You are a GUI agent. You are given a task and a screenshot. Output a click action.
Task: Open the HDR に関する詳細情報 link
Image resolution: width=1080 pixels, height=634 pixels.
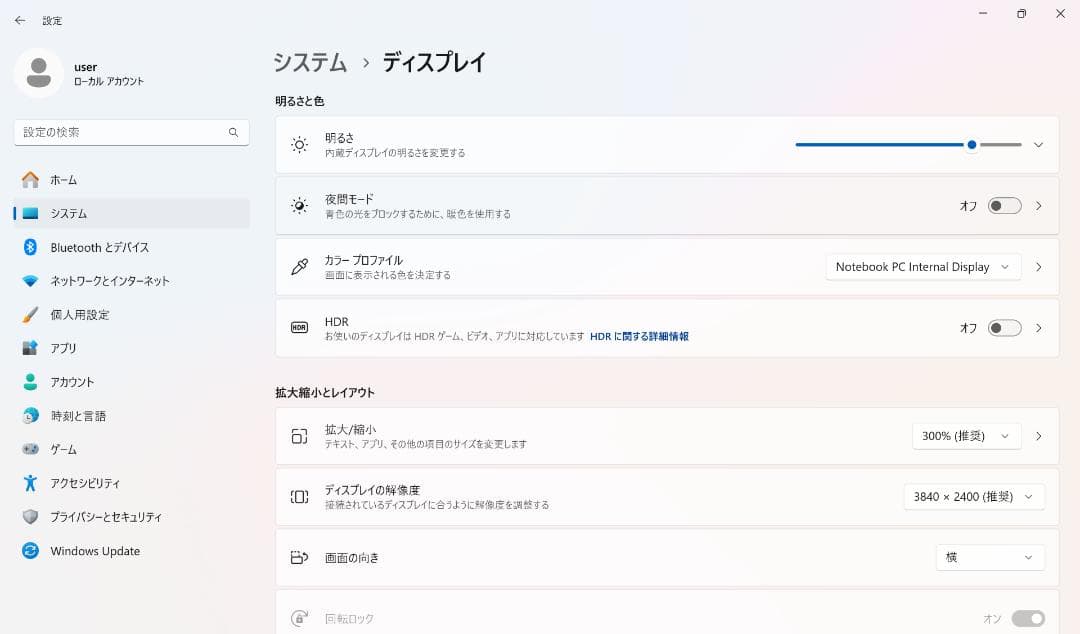click(x=639, y=337)
